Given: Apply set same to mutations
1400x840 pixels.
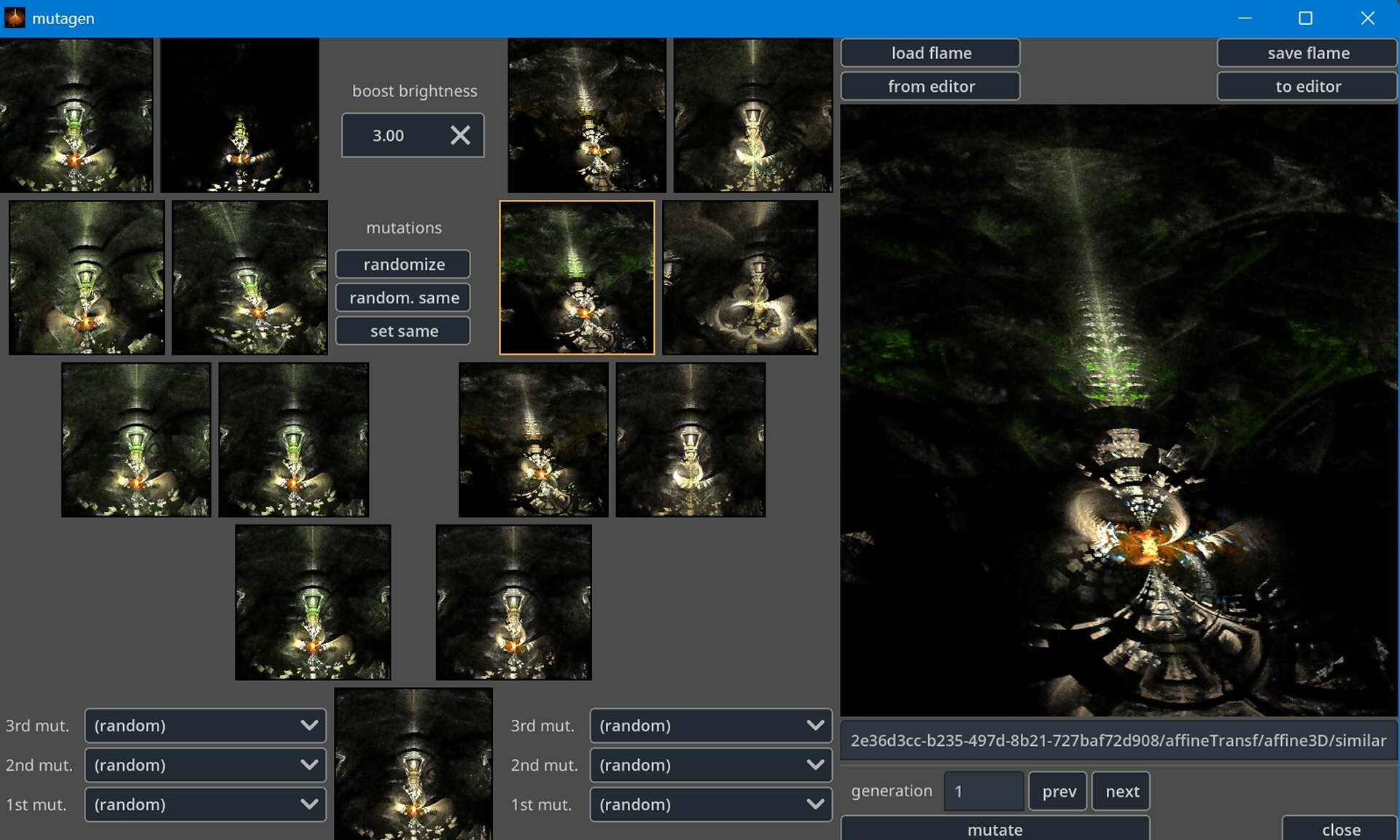Looking at the screenshot, I should pyautogui.click(x=402, y=330).
